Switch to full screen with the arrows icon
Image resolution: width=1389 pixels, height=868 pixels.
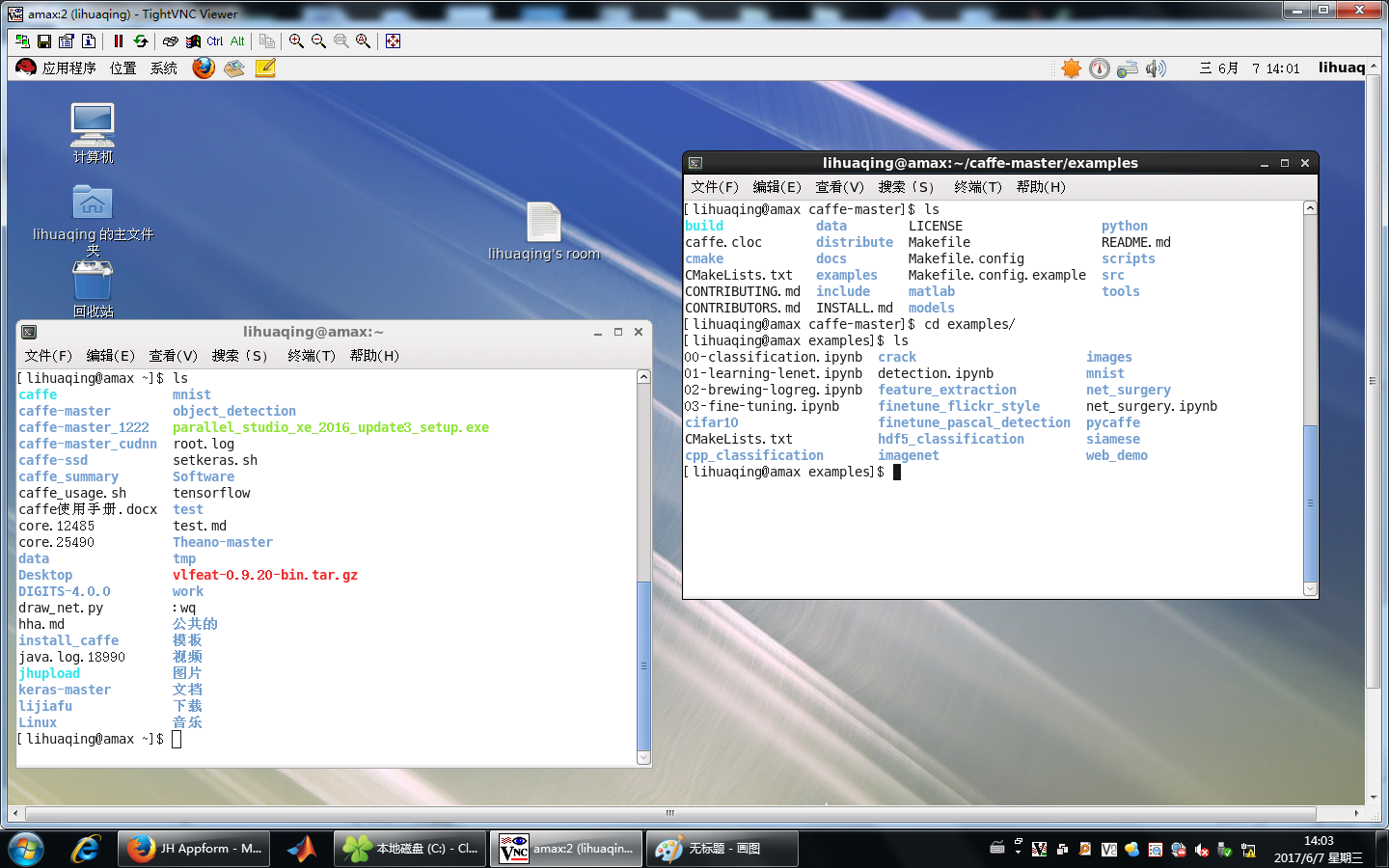(393, 41)
